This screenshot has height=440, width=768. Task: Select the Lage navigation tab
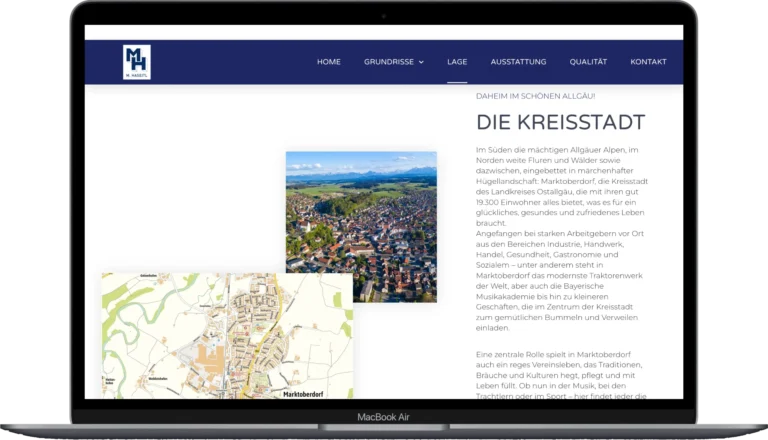(457, 62)
